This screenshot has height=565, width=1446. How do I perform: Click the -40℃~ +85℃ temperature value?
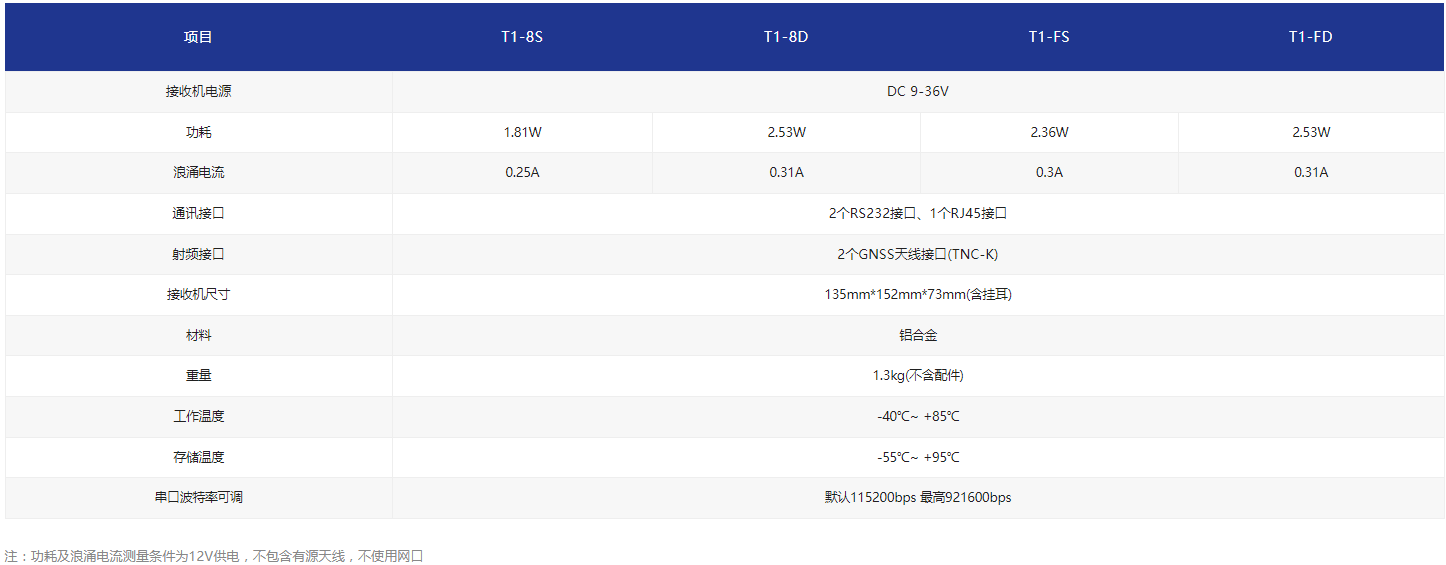918,416
